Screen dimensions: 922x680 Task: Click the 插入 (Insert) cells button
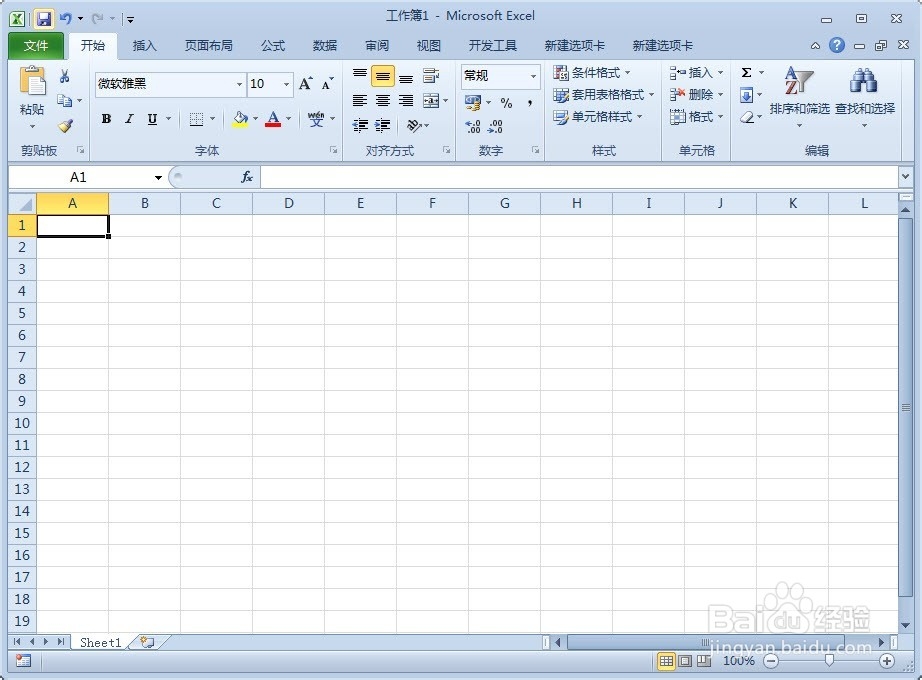(x=697, y=72)
